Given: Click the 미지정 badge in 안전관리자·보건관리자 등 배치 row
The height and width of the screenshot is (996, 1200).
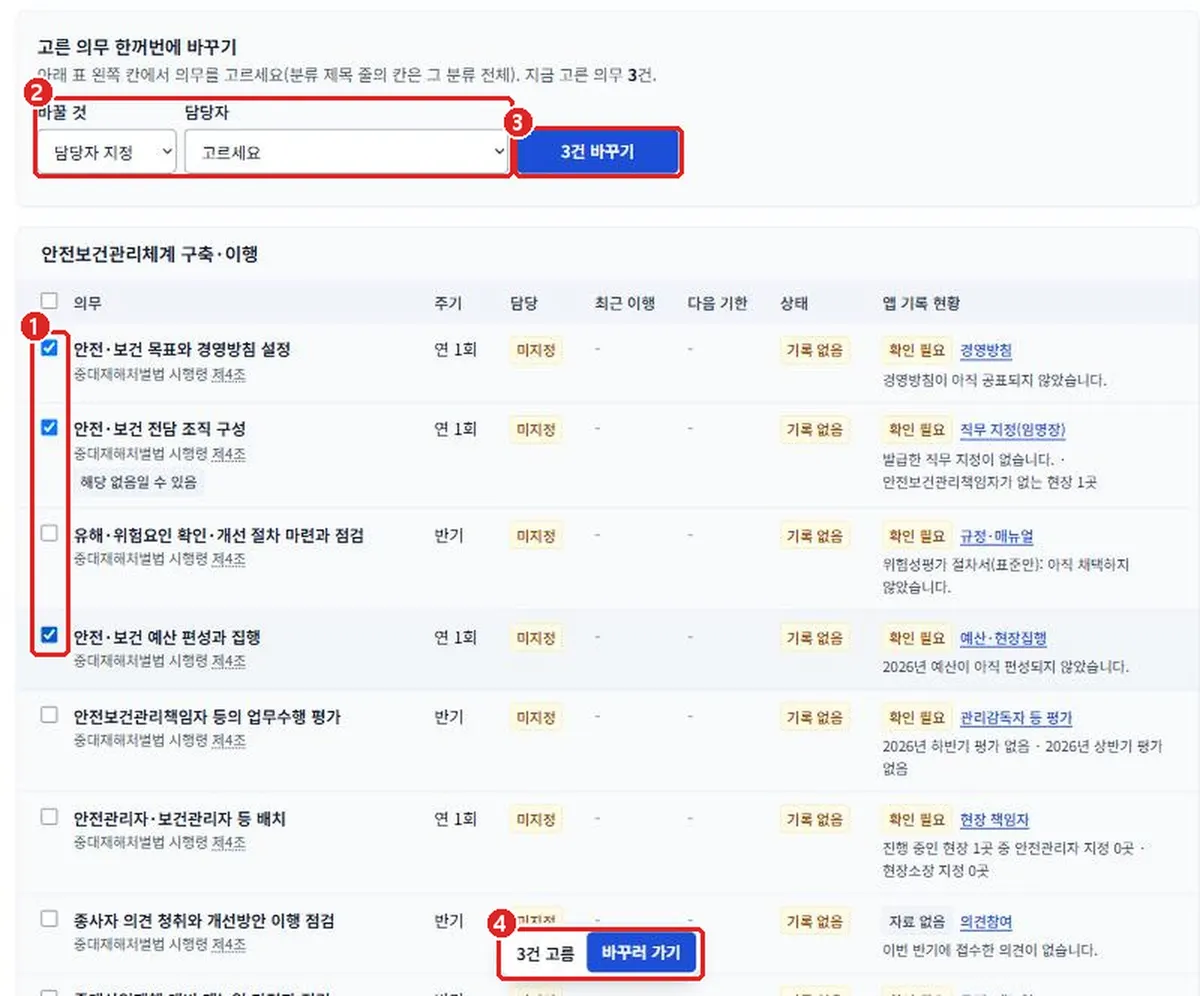Looking at the screenshot, I should pyautogui.click(x=536, y=819).
